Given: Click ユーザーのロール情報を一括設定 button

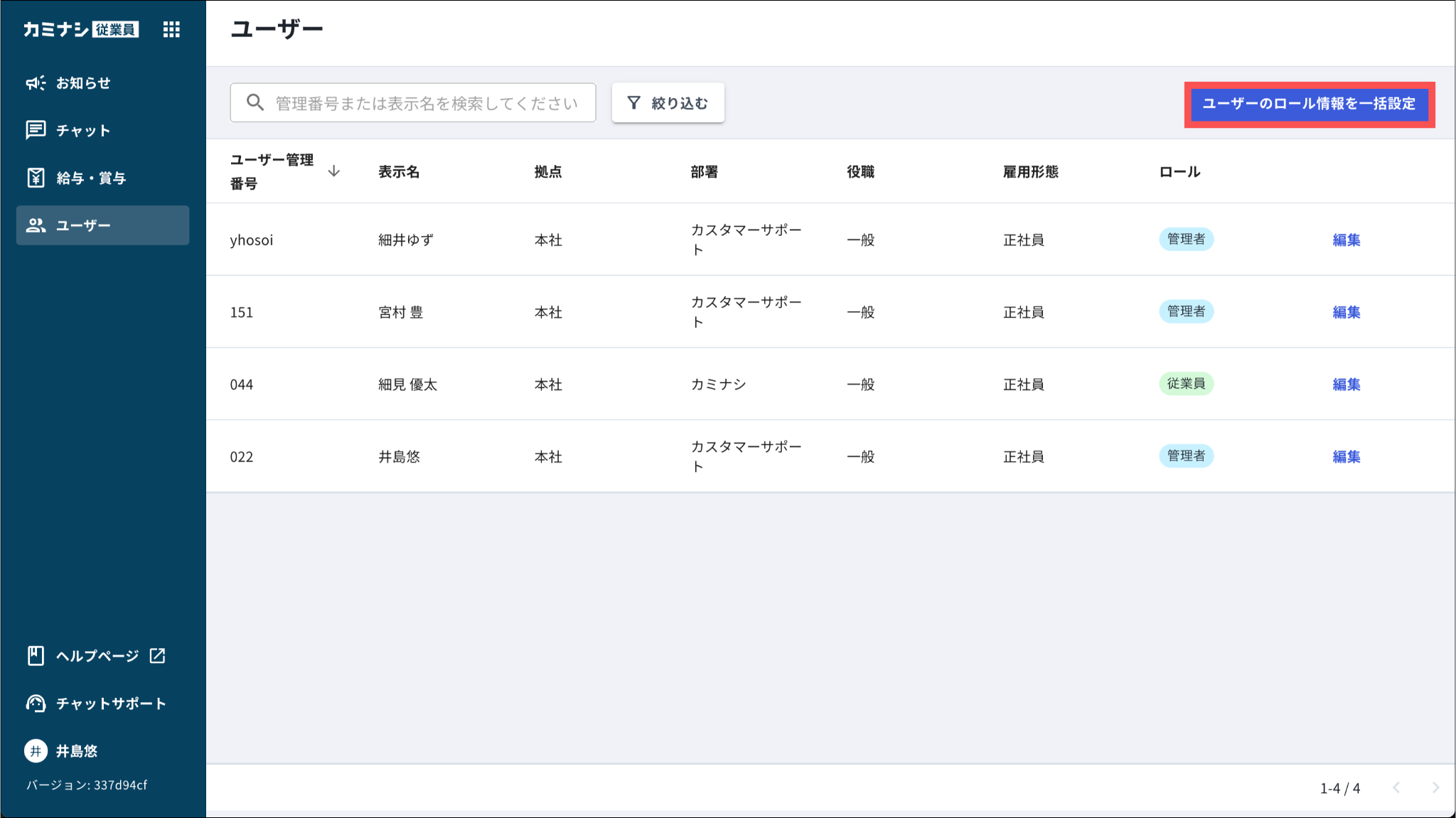Looking at the screenshot, I should coord(1309,104).
